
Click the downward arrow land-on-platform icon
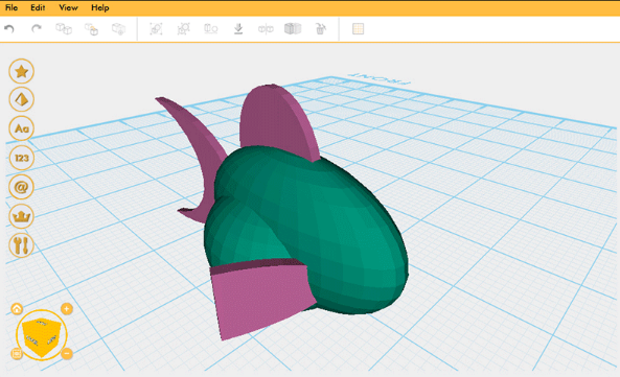point(238,29)
